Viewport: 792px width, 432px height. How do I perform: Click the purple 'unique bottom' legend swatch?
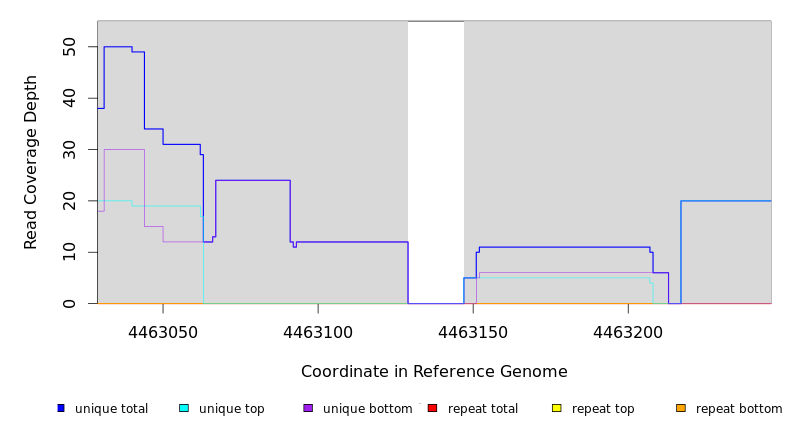click(308, 408)
